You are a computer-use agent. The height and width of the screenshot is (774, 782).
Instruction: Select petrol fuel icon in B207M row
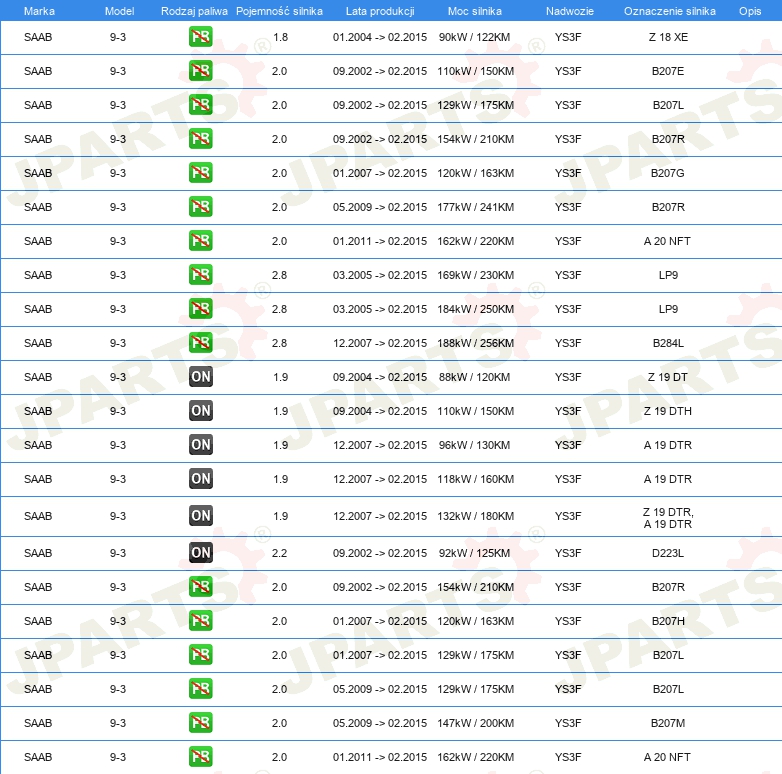[x=200, y=723]
